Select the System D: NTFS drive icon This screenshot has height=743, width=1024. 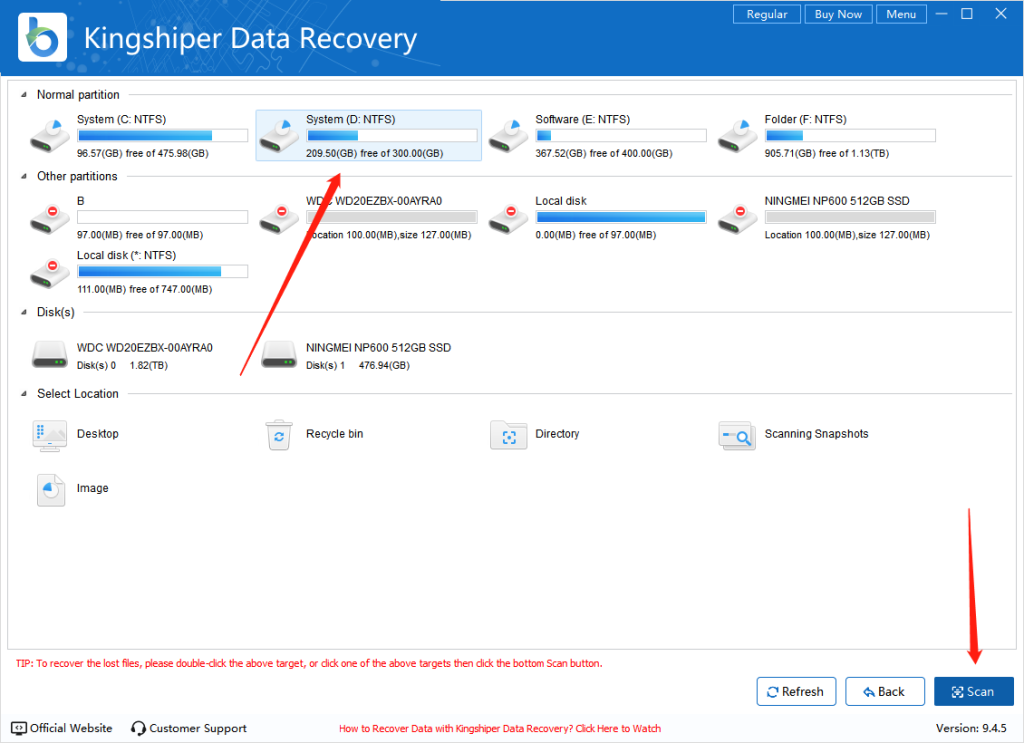(x=279, y=136)
